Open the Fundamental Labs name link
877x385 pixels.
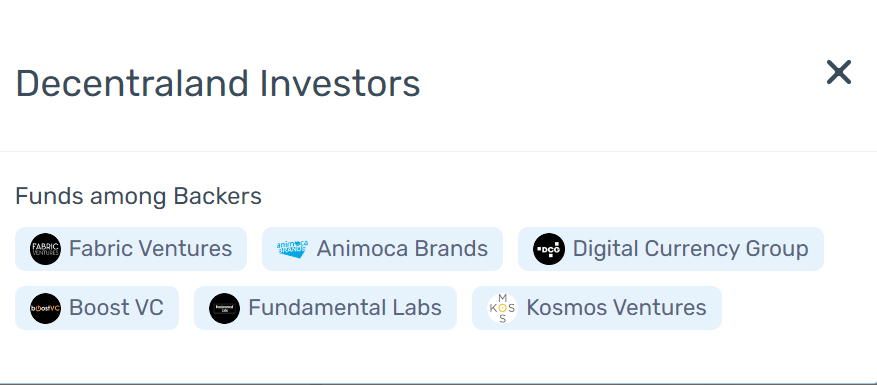[345, 308]
